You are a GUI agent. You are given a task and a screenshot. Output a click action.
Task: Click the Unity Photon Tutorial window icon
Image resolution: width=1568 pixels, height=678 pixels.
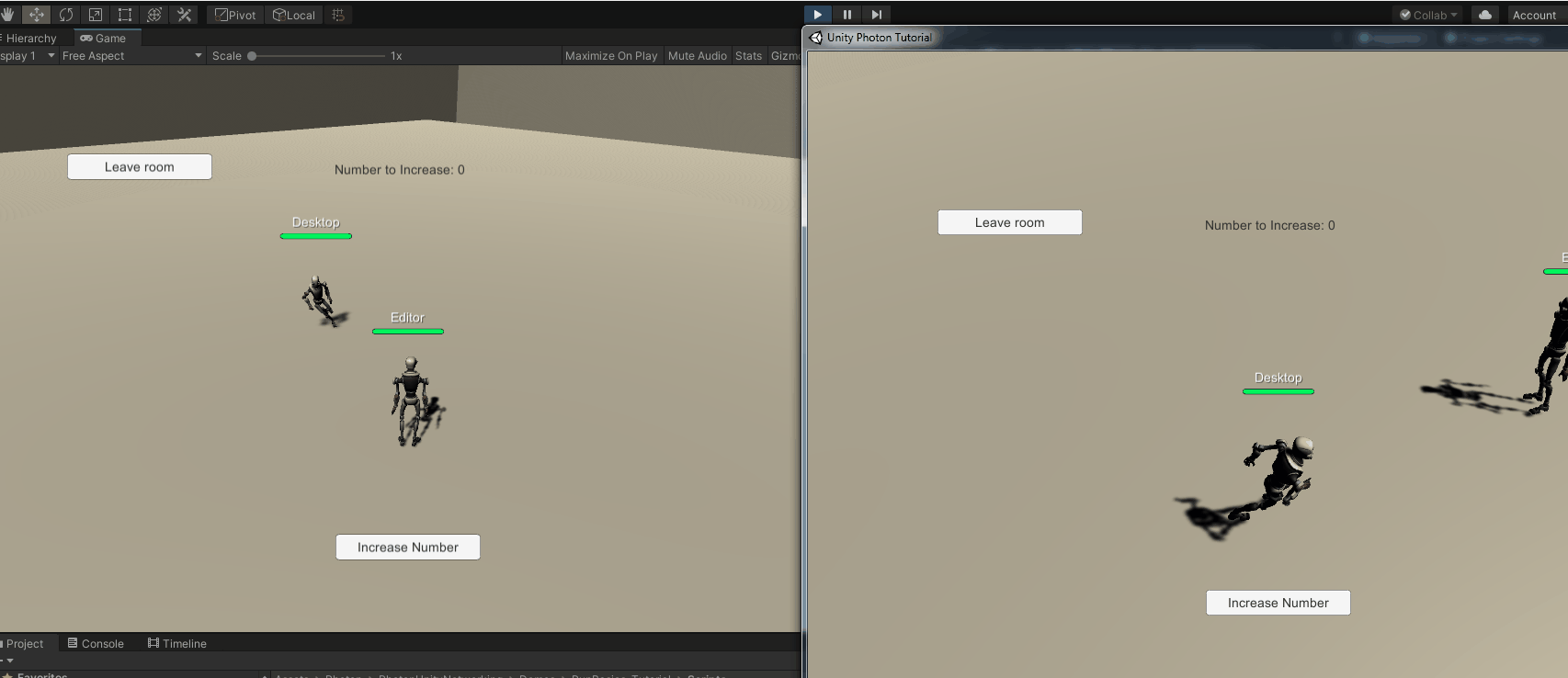click(x=816, y=38)
